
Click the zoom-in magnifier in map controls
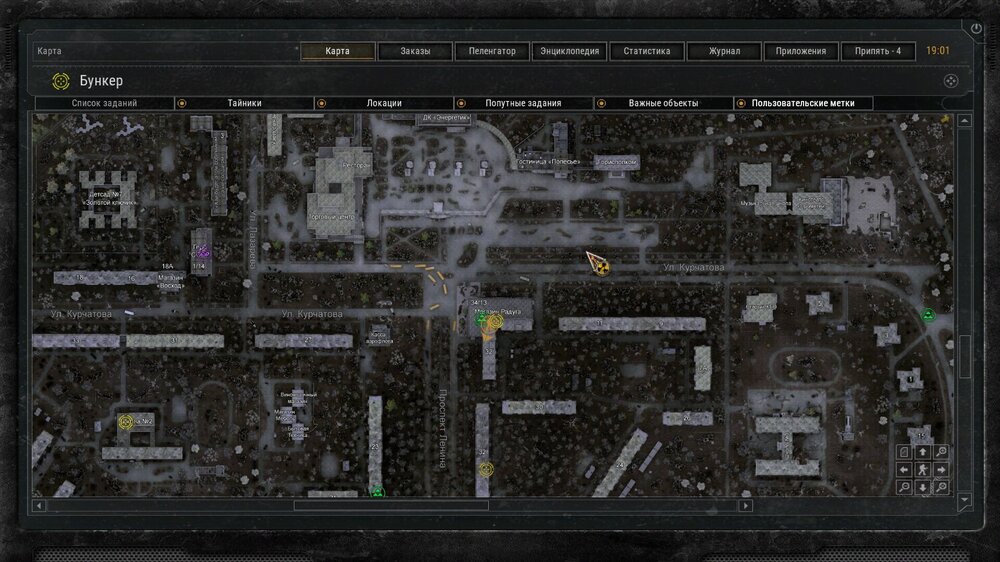pos(941,452)
